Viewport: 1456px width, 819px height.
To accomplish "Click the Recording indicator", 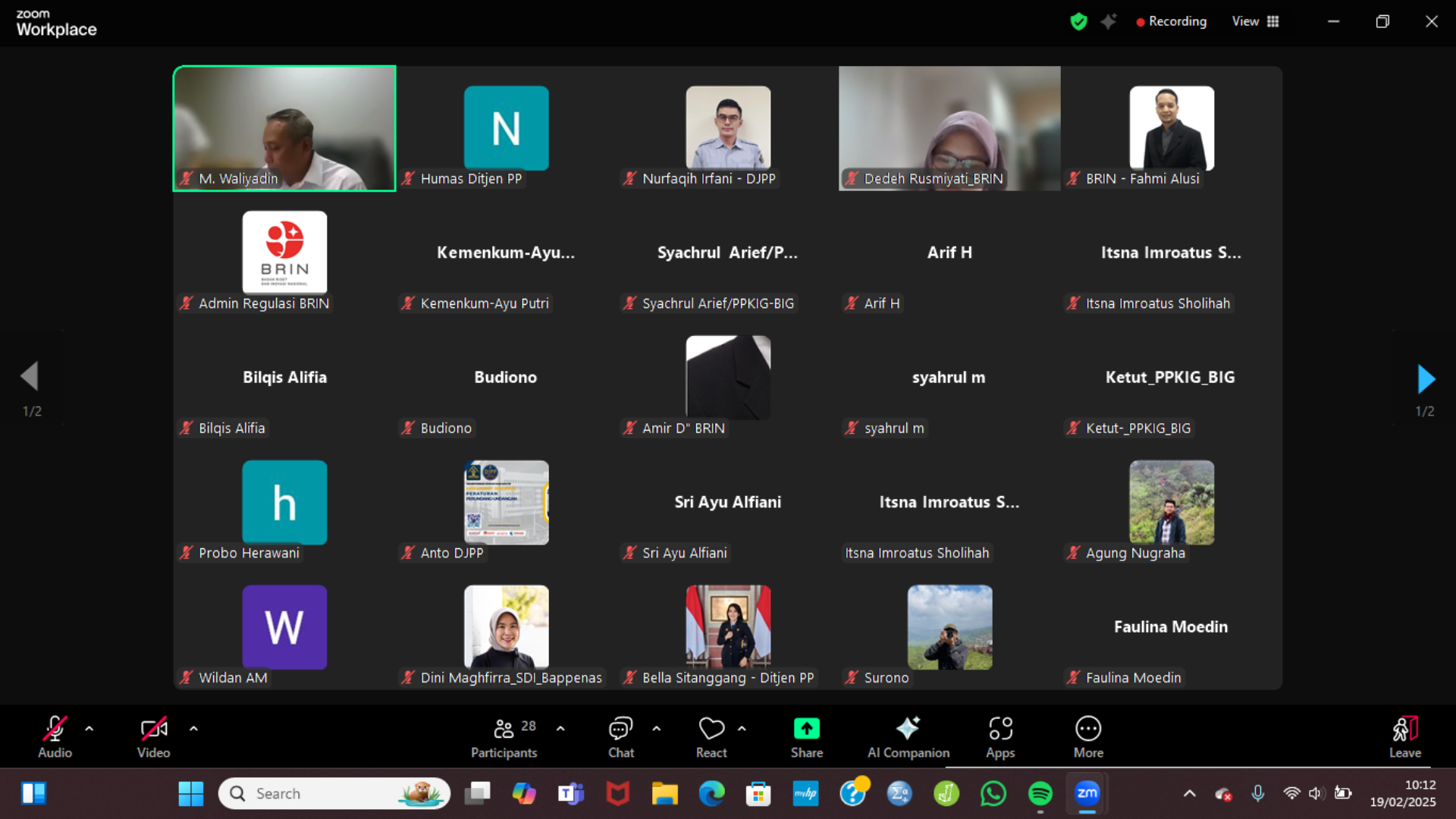I will click(x=1172, y=21).
